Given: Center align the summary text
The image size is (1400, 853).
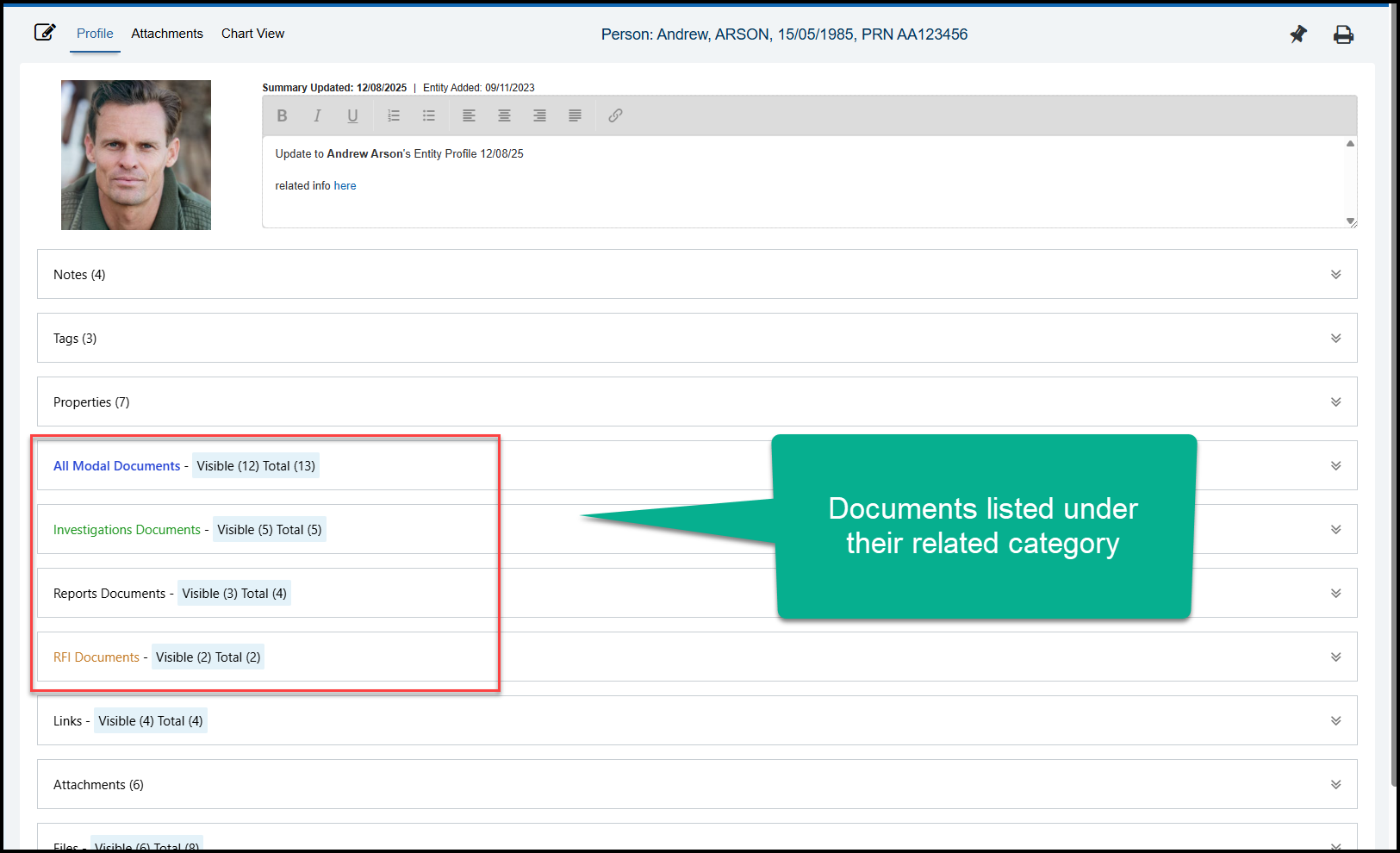Looking at the screenshot, I should 504,115.
